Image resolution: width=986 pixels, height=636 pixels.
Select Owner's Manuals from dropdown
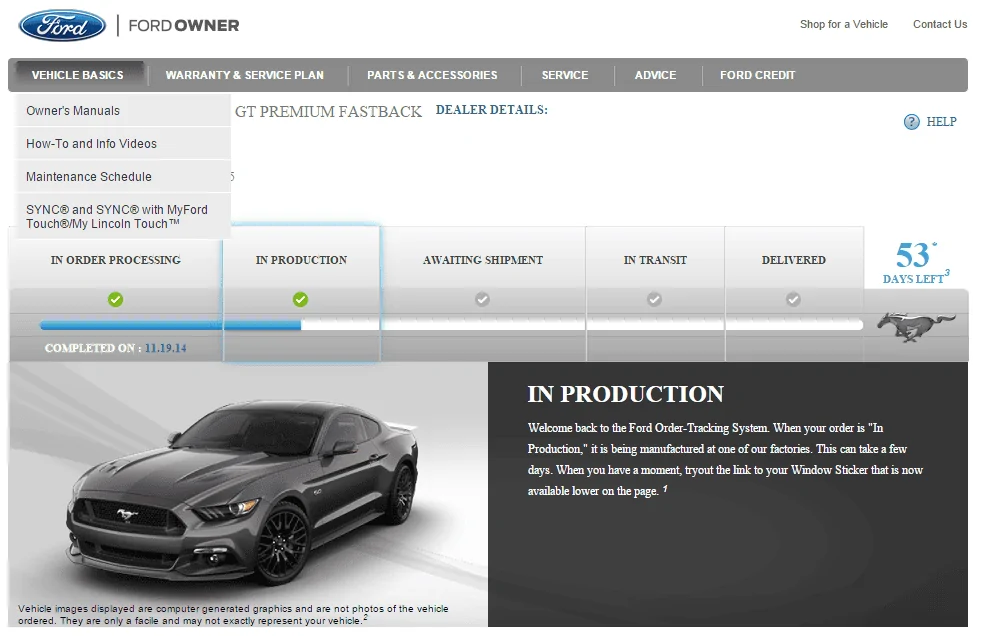tap(123, 111)
